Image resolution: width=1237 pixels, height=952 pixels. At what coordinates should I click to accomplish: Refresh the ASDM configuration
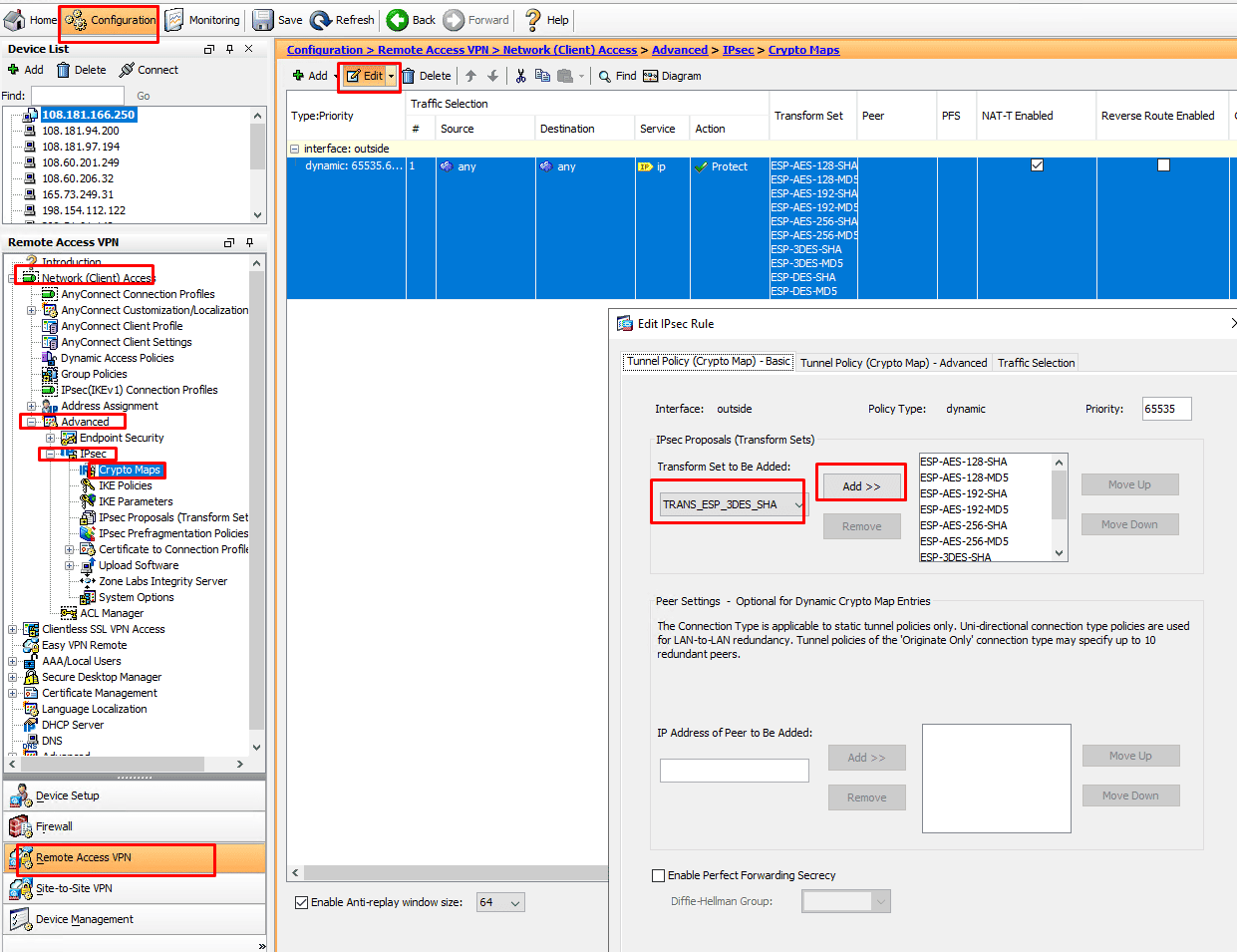tap(342, 19)
